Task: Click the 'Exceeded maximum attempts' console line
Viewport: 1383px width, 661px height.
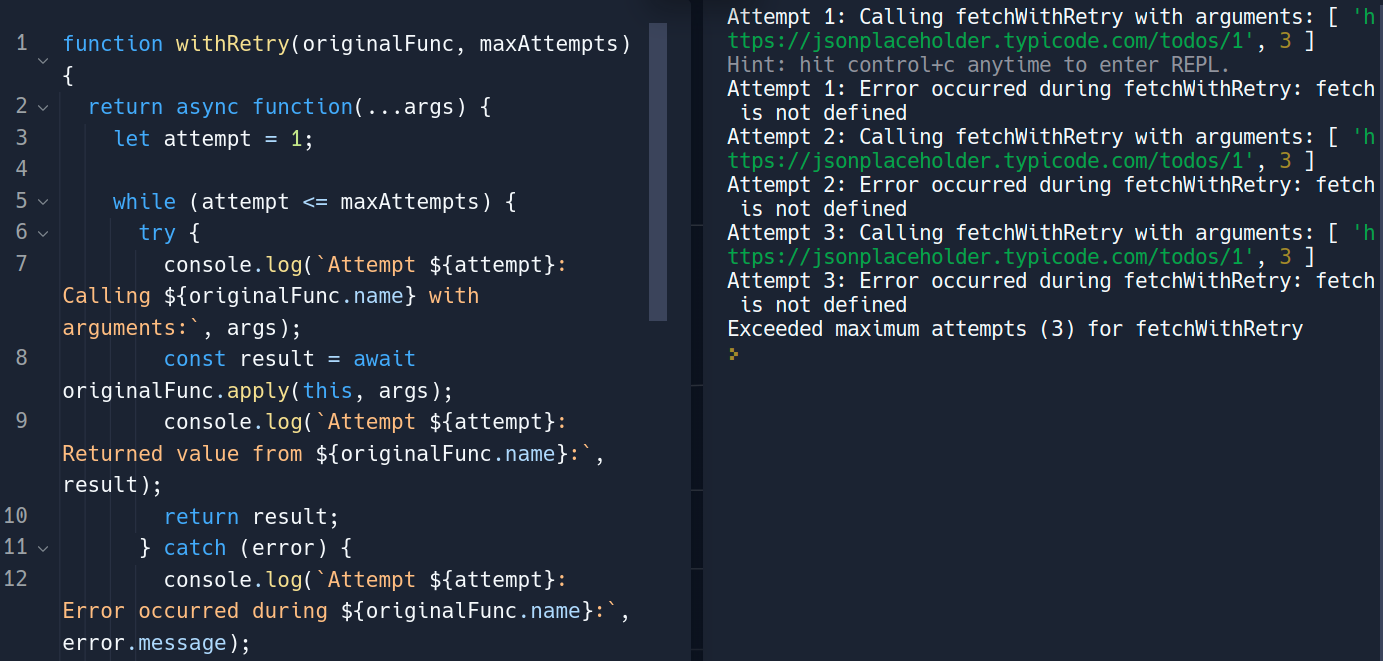Action: point(1015,329)
